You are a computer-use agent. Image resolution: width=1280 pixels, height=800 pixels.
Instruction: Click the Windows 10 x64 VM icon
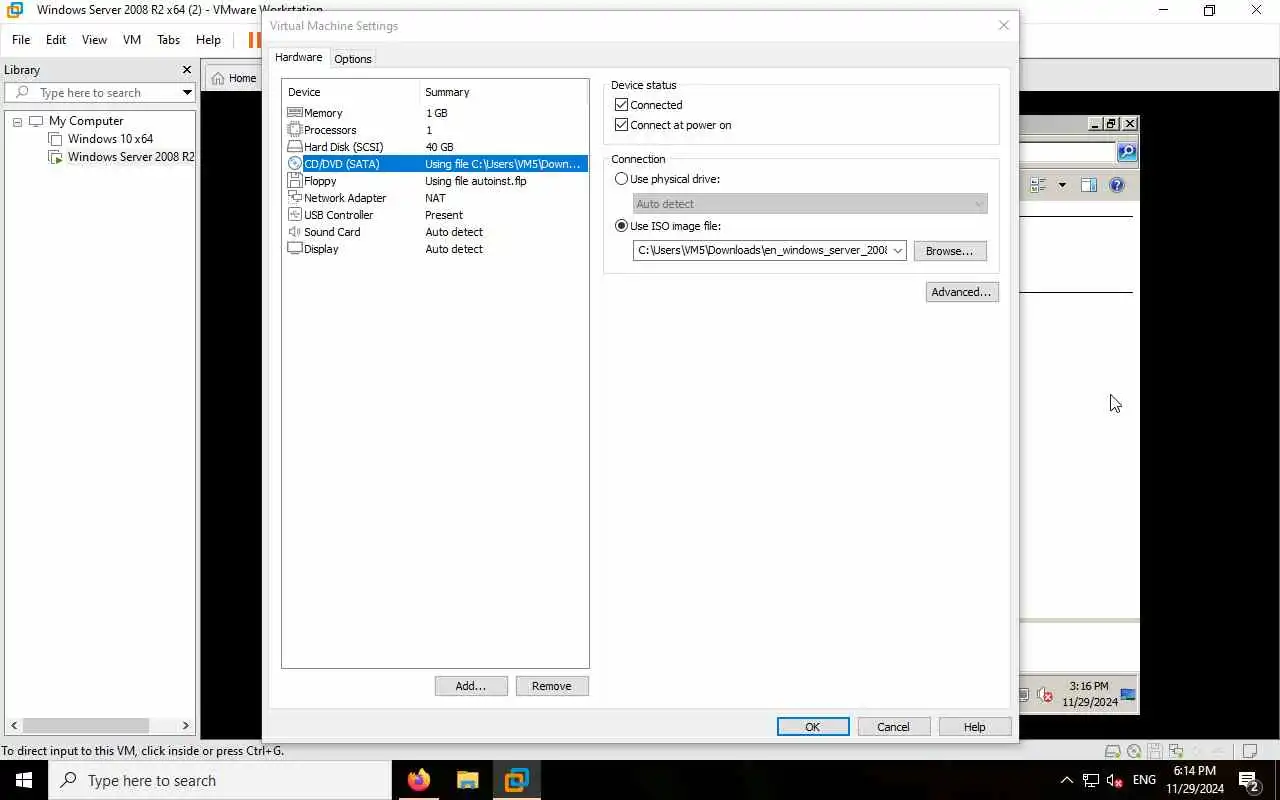coord(56,139)
